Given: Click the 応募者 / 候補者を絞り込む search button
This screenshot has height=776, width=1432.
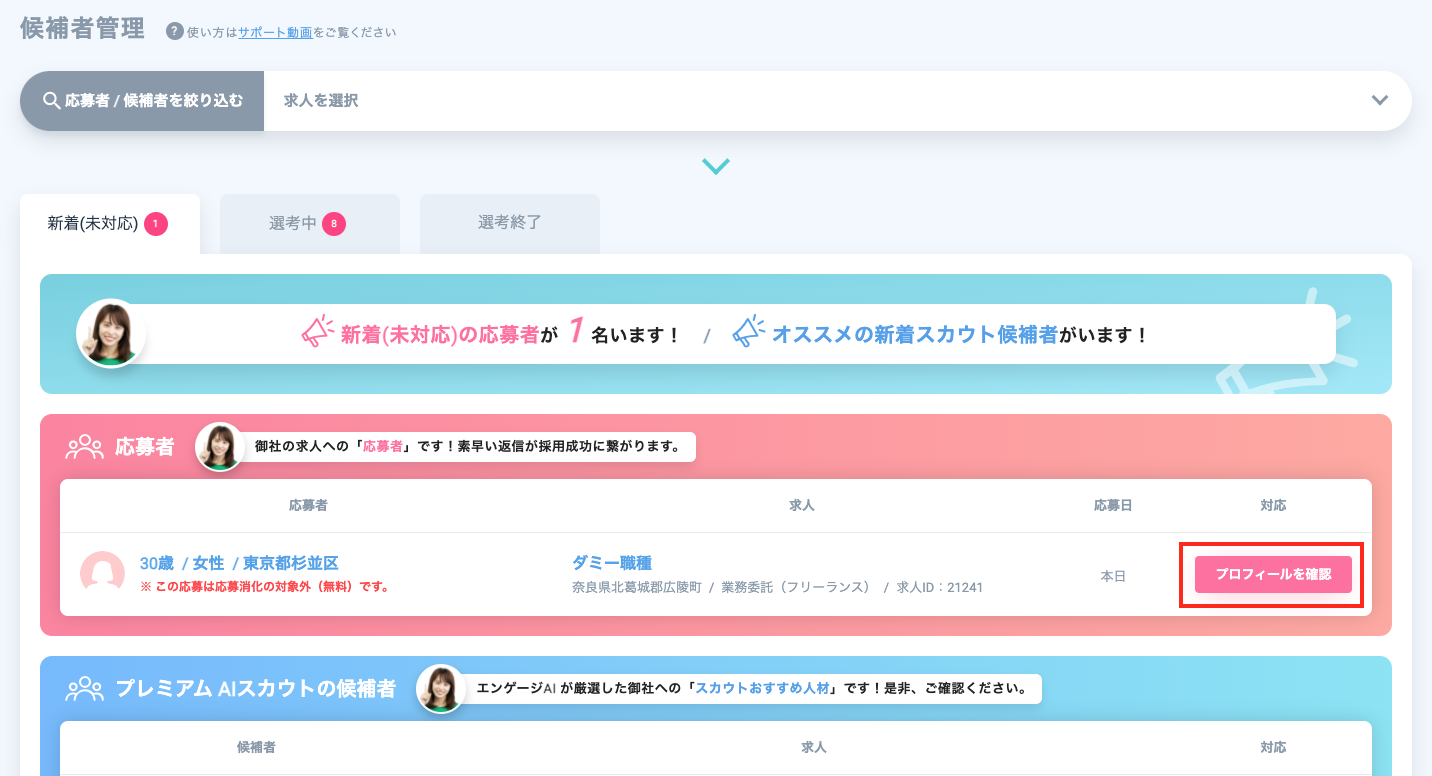Looking at the screenshot, I should (142, 101).
